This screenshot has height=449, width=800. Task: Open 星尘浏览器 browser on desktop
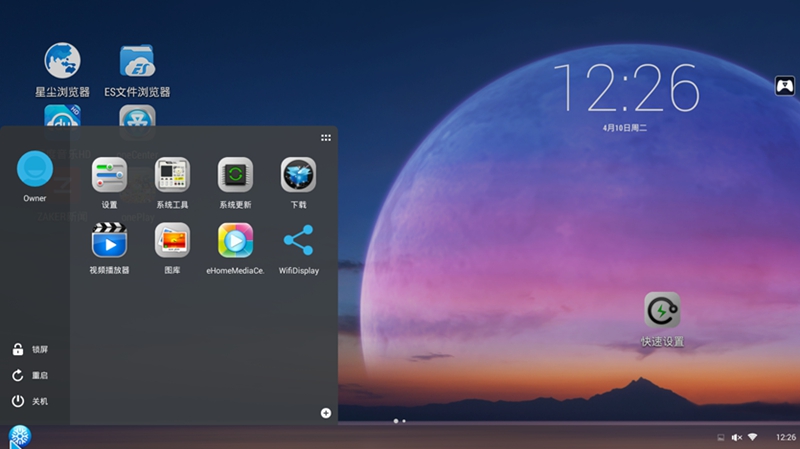click(x=62, y=61)
